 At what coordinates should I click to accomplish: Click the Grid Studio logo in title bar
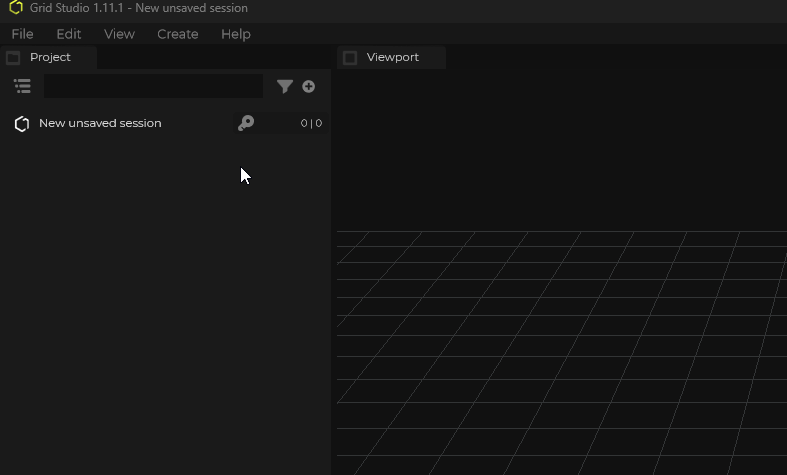coord(15,8)
